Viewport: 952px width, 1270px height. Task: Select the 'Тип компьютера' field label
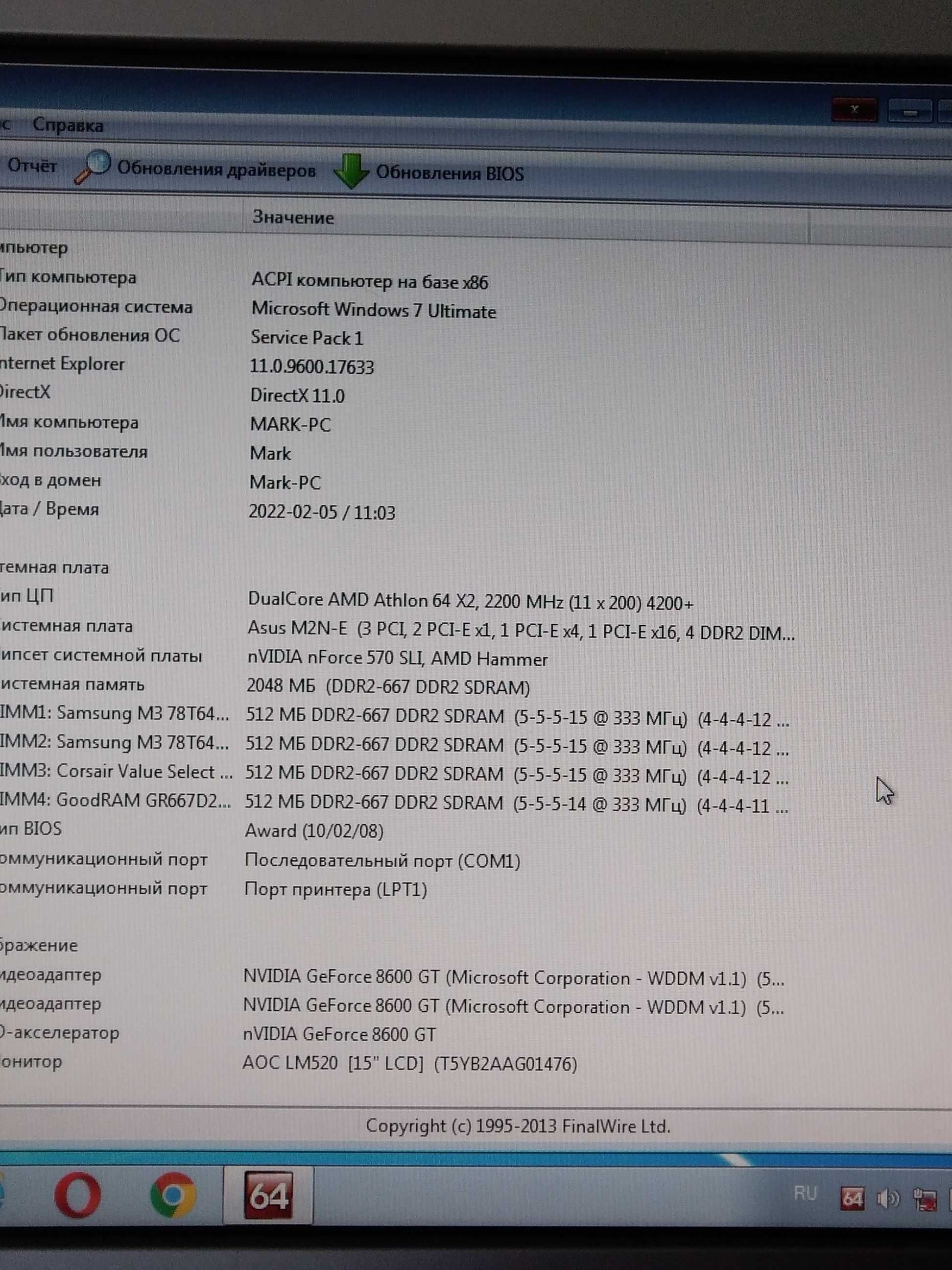[68, 277]
